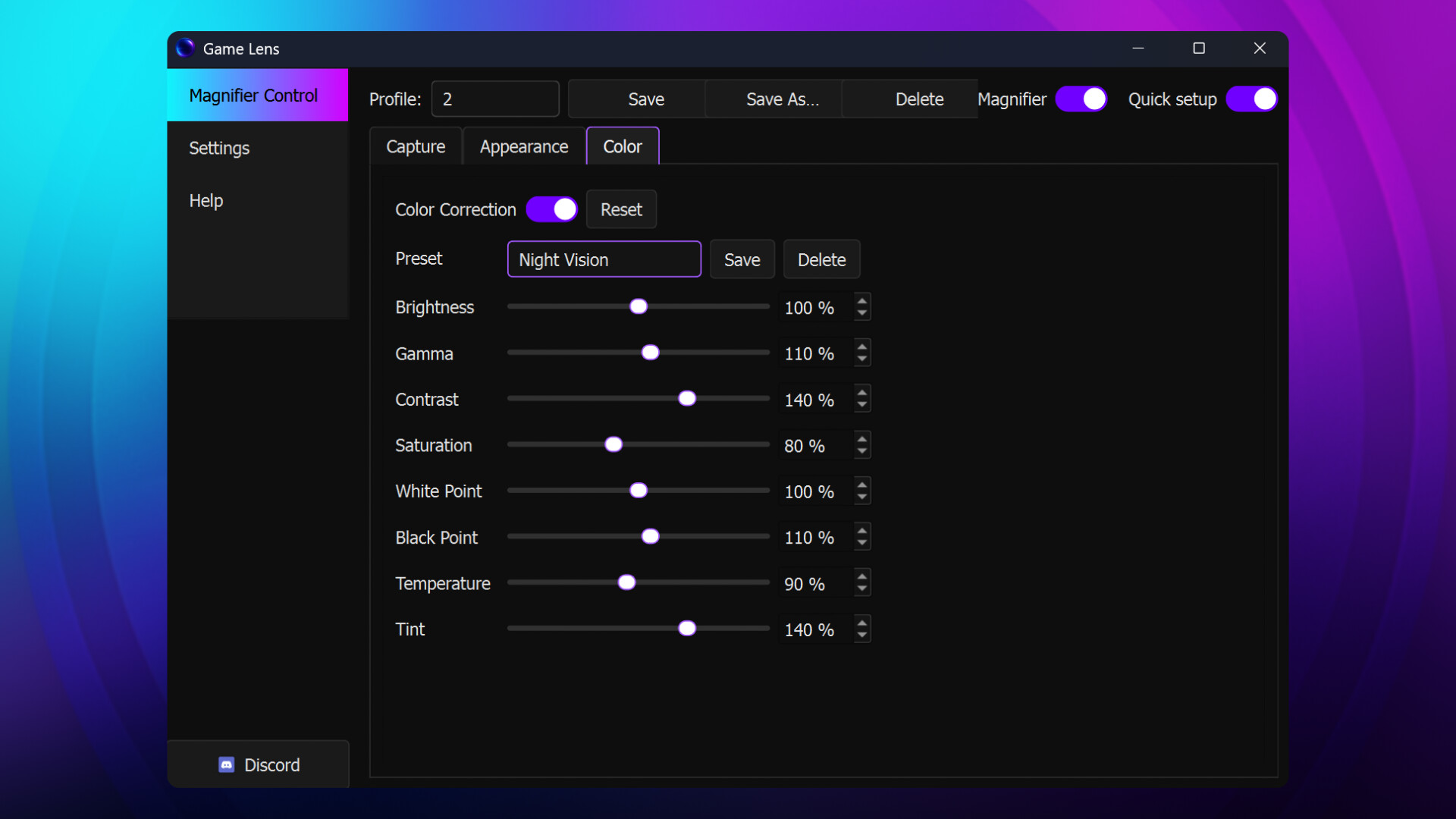The image size is (1456, 819).
Task: Decrease Tint using the stepper down arrow
Action: [x=861, y=634]
